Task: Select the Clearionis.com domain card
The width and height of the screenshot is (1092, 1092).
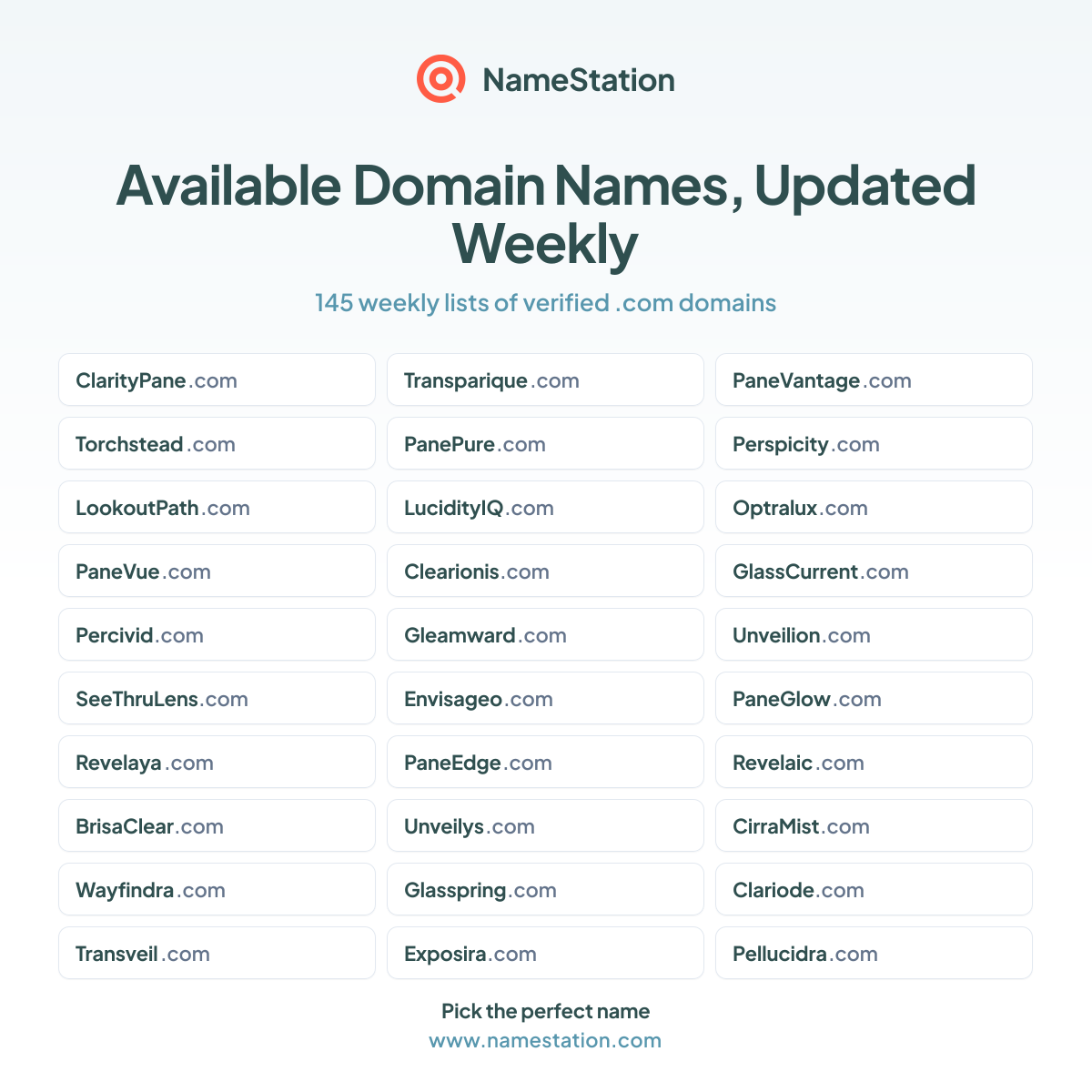Action: [x=545, y=571]
